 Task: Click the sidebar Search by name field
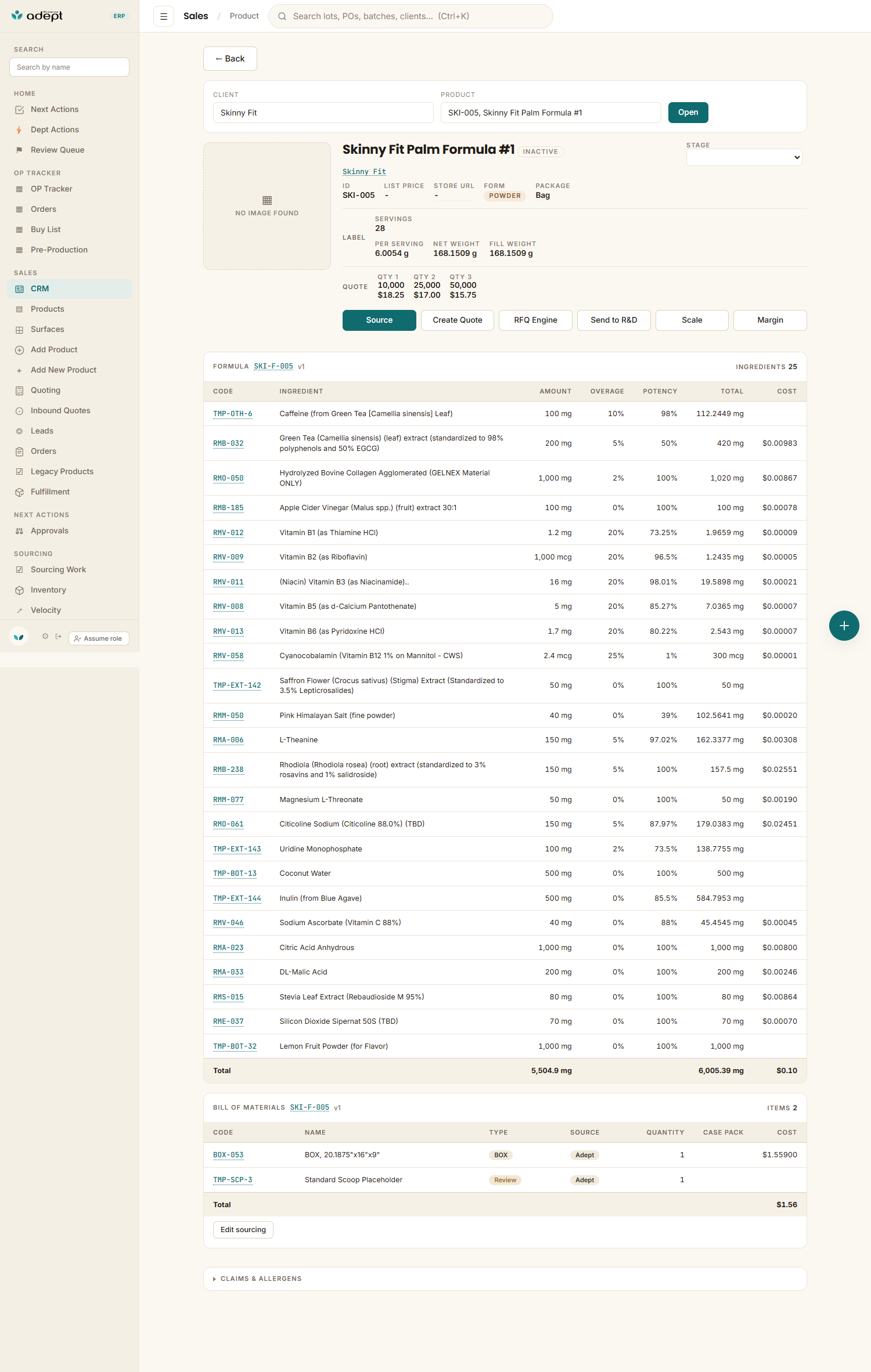pyautogui.click(x=69, y=67)
